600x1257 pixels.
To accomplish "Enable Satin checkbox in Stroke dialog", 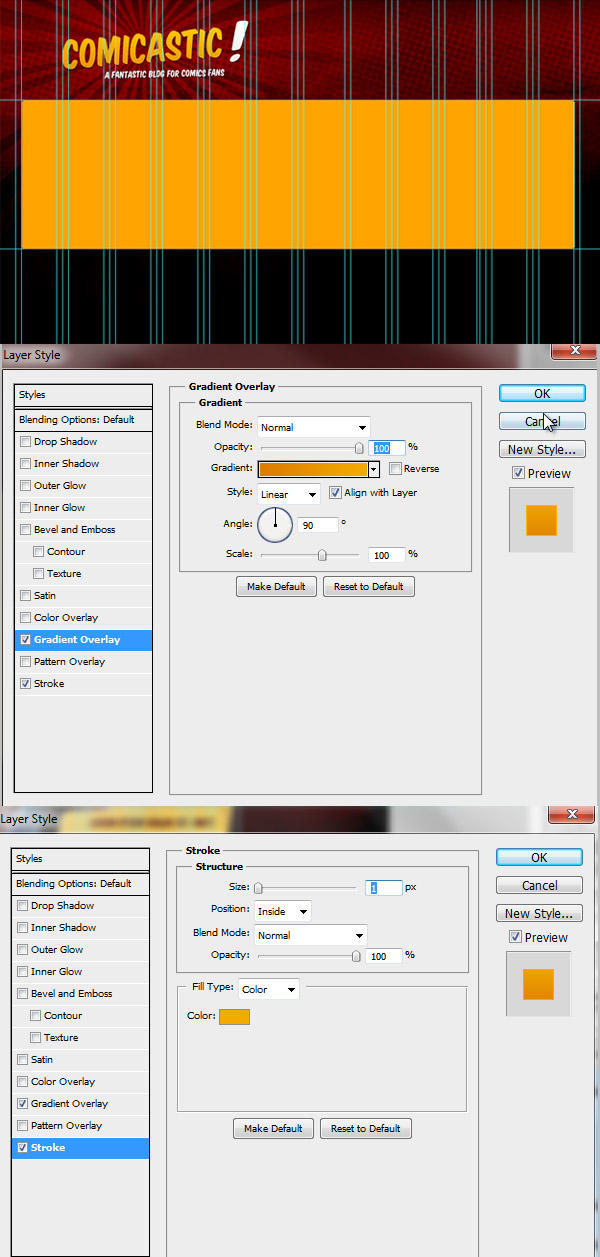I will click(22, 1060).
